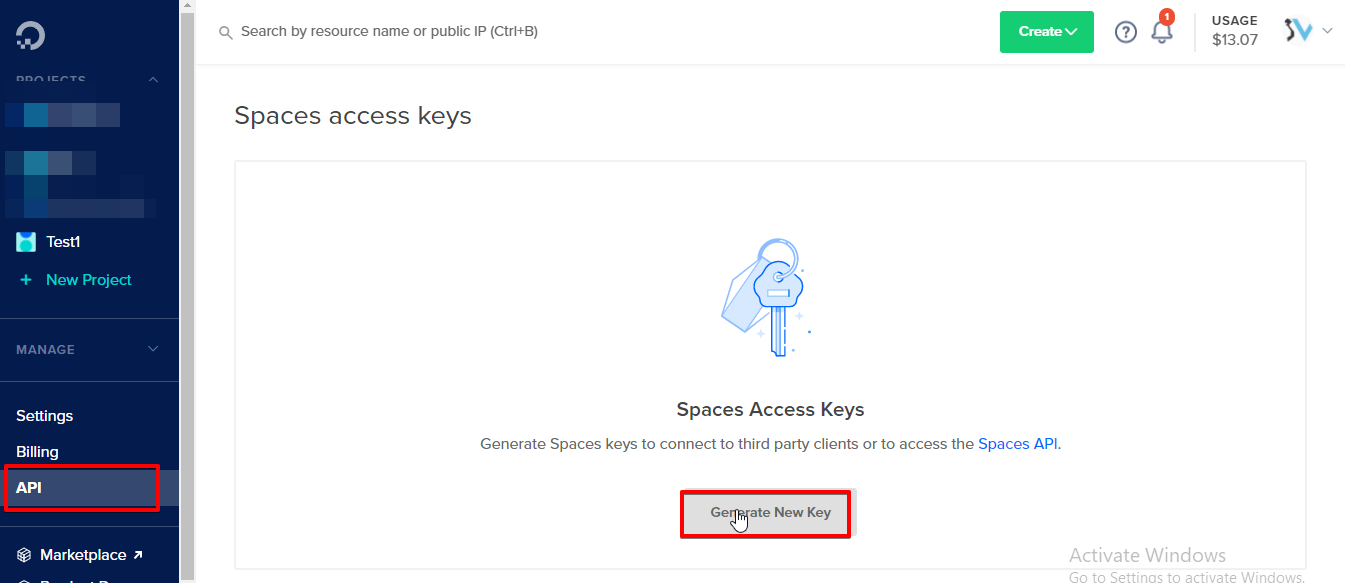Open the Create dropdown button
Image resolution: width=1345 pixels, height=583 pixels.
click(x=1047, y=32)
